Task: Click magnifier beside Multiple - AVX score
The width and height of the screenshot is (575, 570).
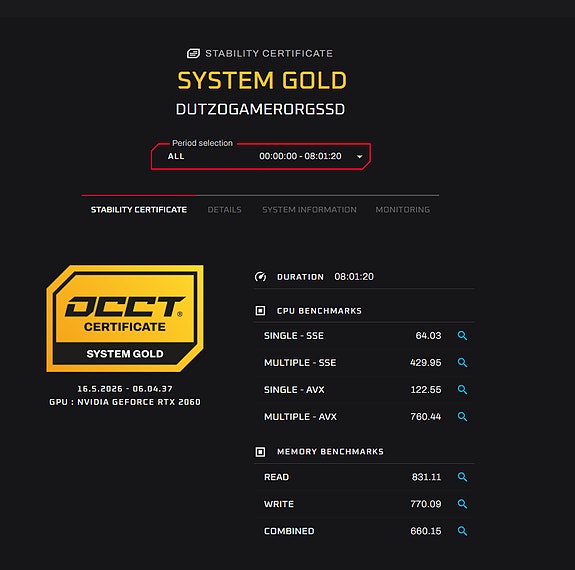Action: pos(462,417)
